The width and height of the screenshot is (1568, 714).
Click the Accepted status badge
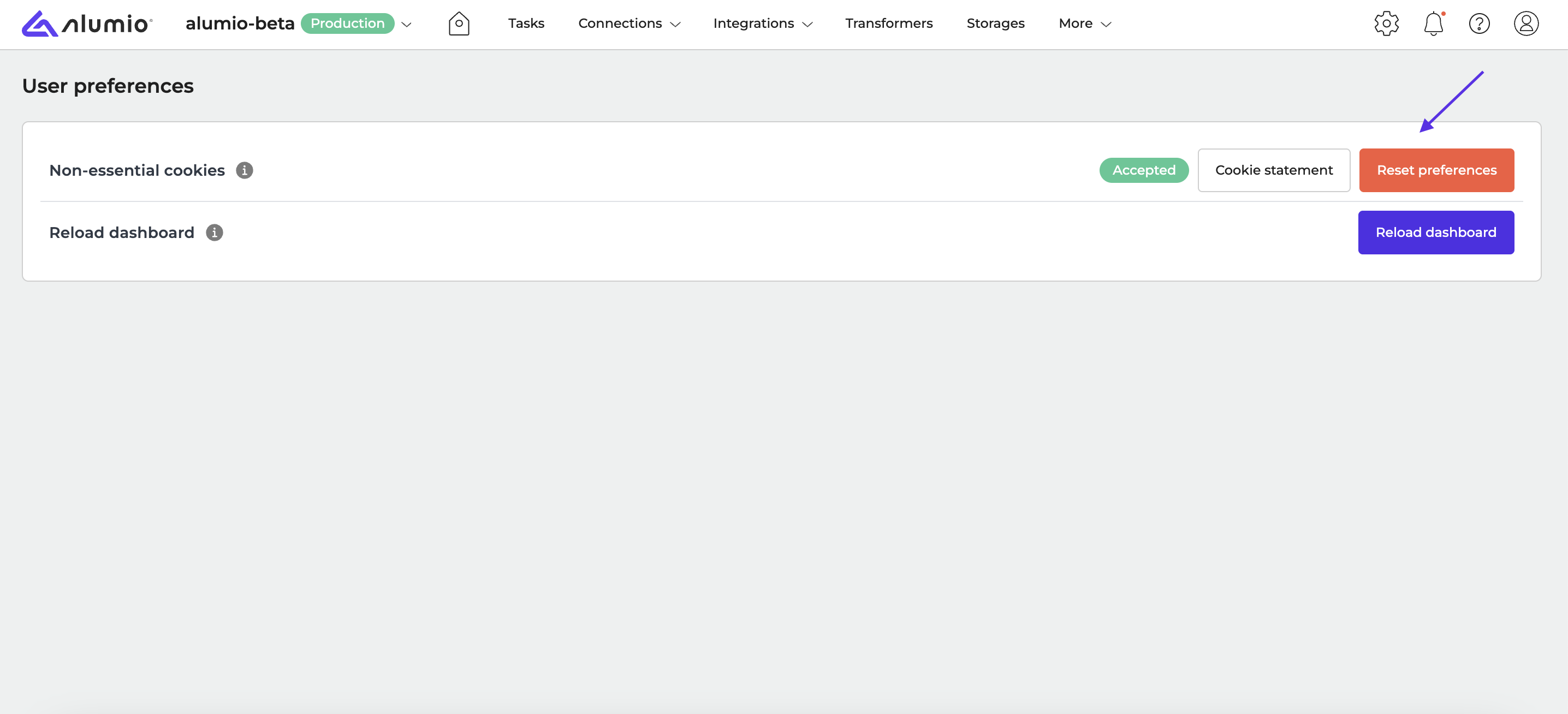point(1144,170)
